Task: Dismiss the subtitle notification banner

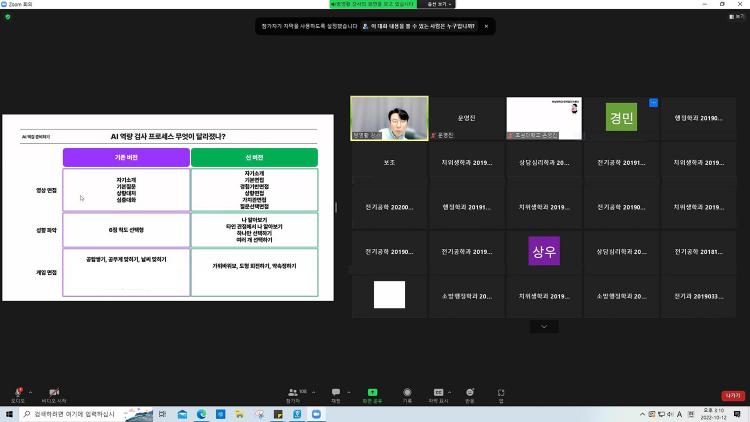Action: tap(487, 26)
